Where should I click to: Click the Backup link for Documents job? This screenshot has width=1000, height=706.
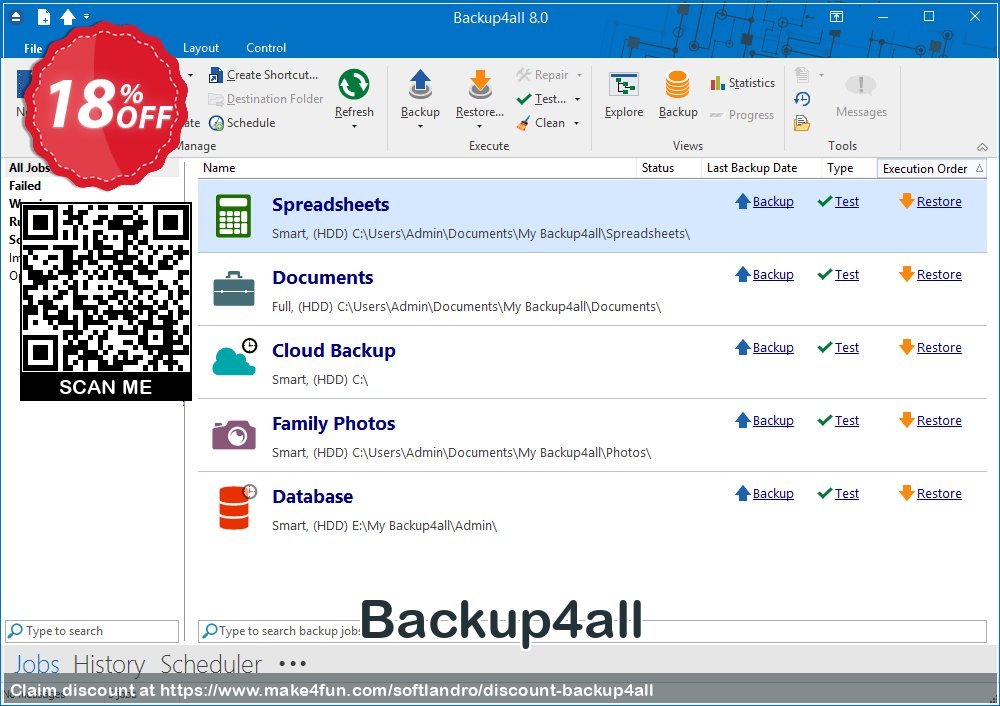(772, 275)
